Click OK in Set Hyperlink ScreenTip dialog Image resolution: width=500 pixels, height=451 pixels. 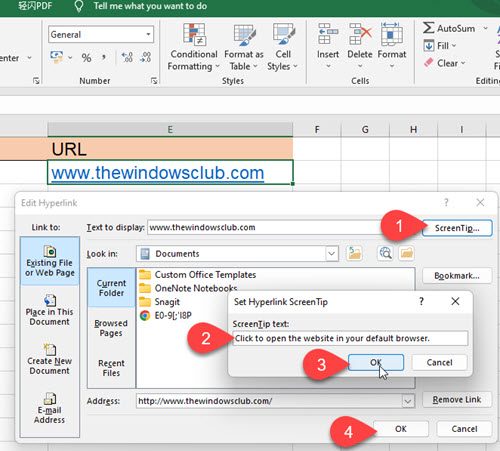pos(376,362)
